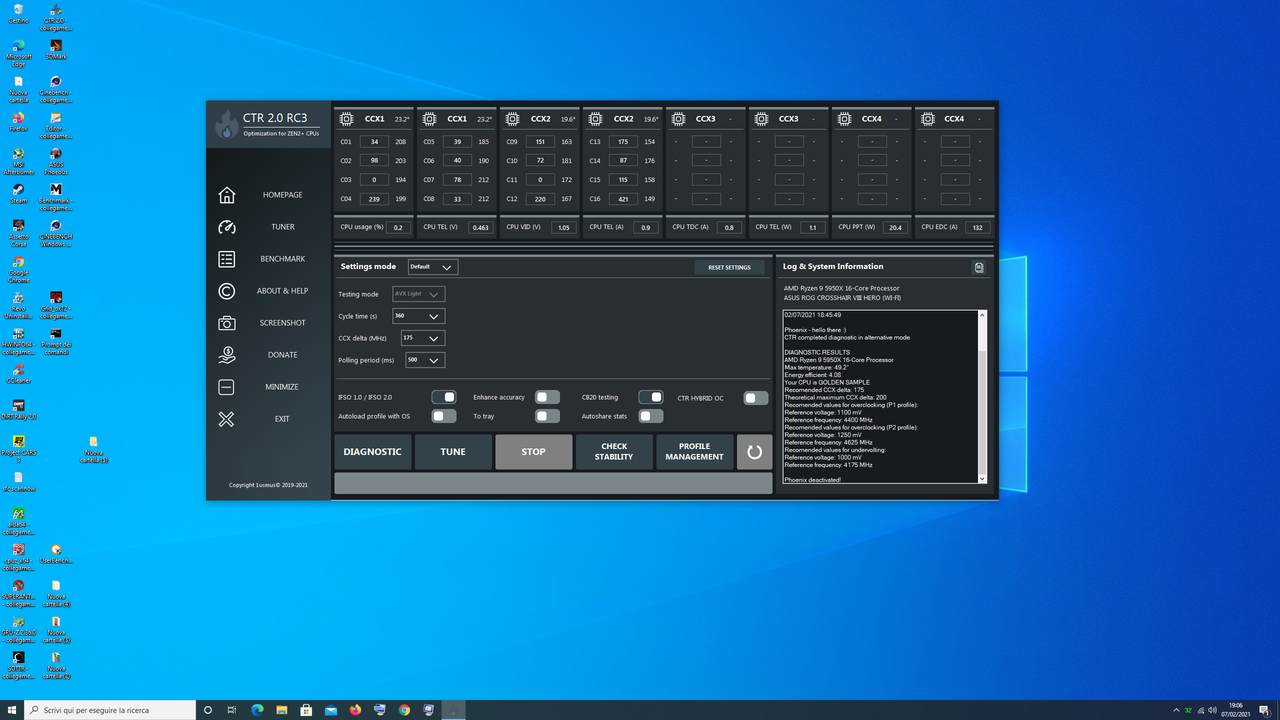1280x720 pixels.
Task: Open the Cycle time dropdown
Action: 421,315
